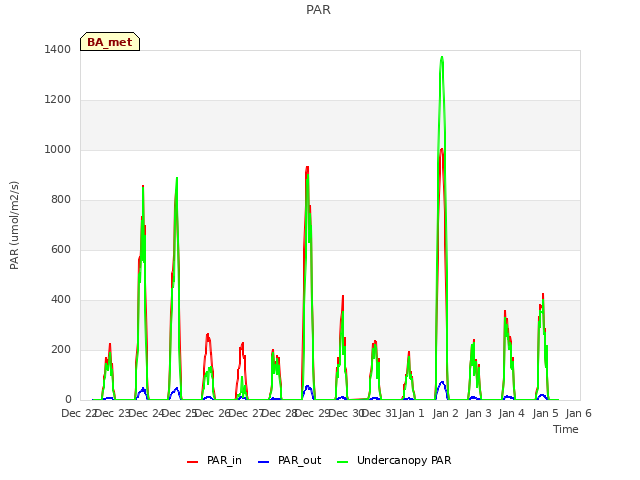Click the red PAR_in legend swatch
Image resolution: width=640 pixels, height=480 pixels.
(193, 462)
